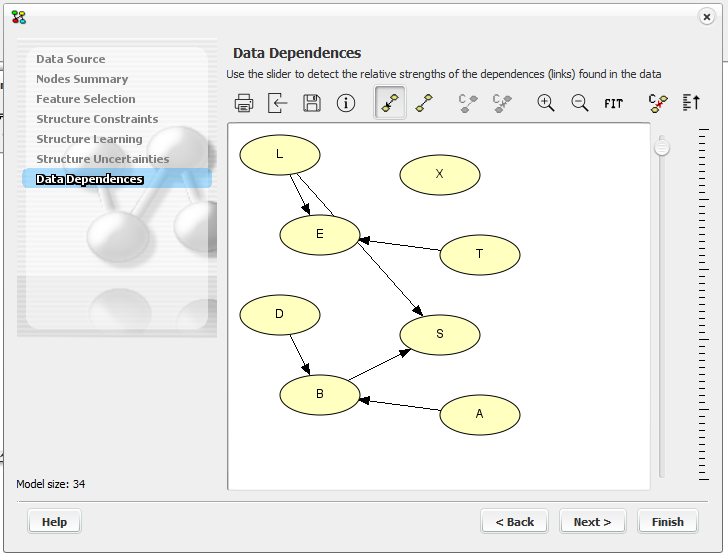
Task: Click the Print icon in toolbar
Action: [x=244, y=103]
